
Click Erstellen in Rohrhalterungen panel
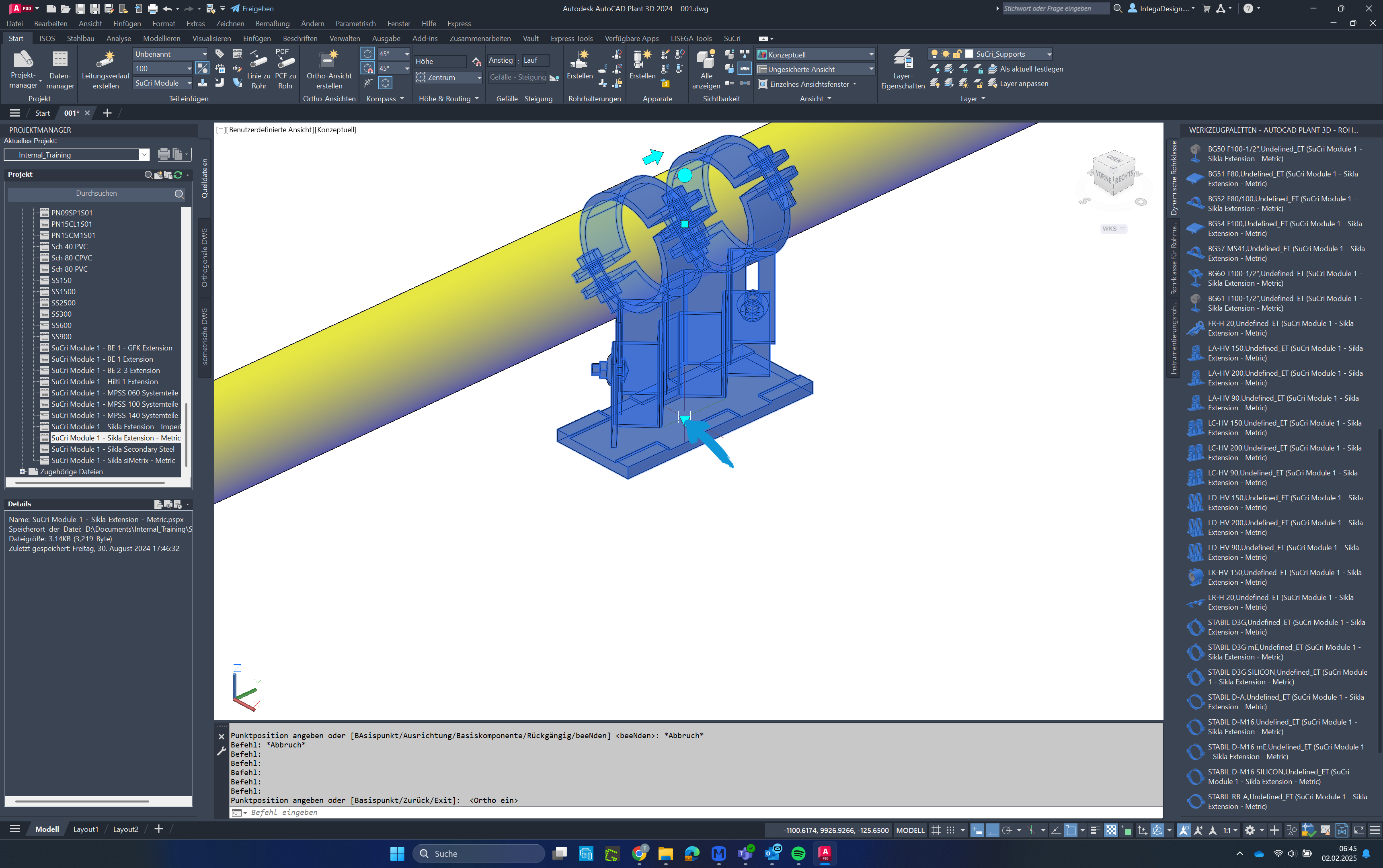pos(579,64)
